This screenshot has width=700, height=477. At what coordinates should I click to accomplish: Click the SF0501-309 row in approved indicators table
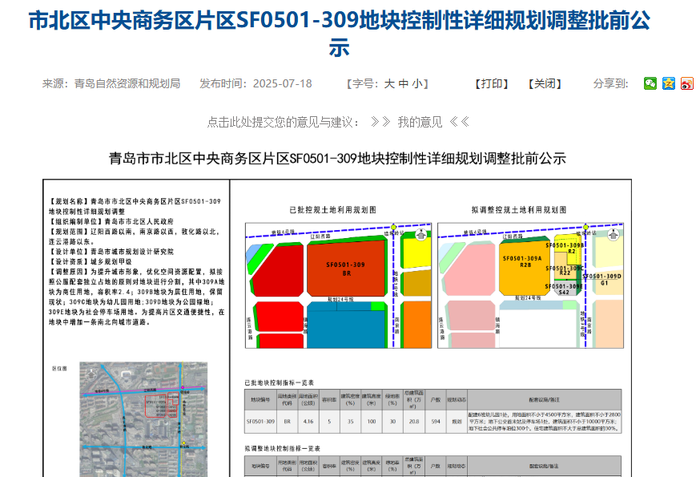pos(433,422)
